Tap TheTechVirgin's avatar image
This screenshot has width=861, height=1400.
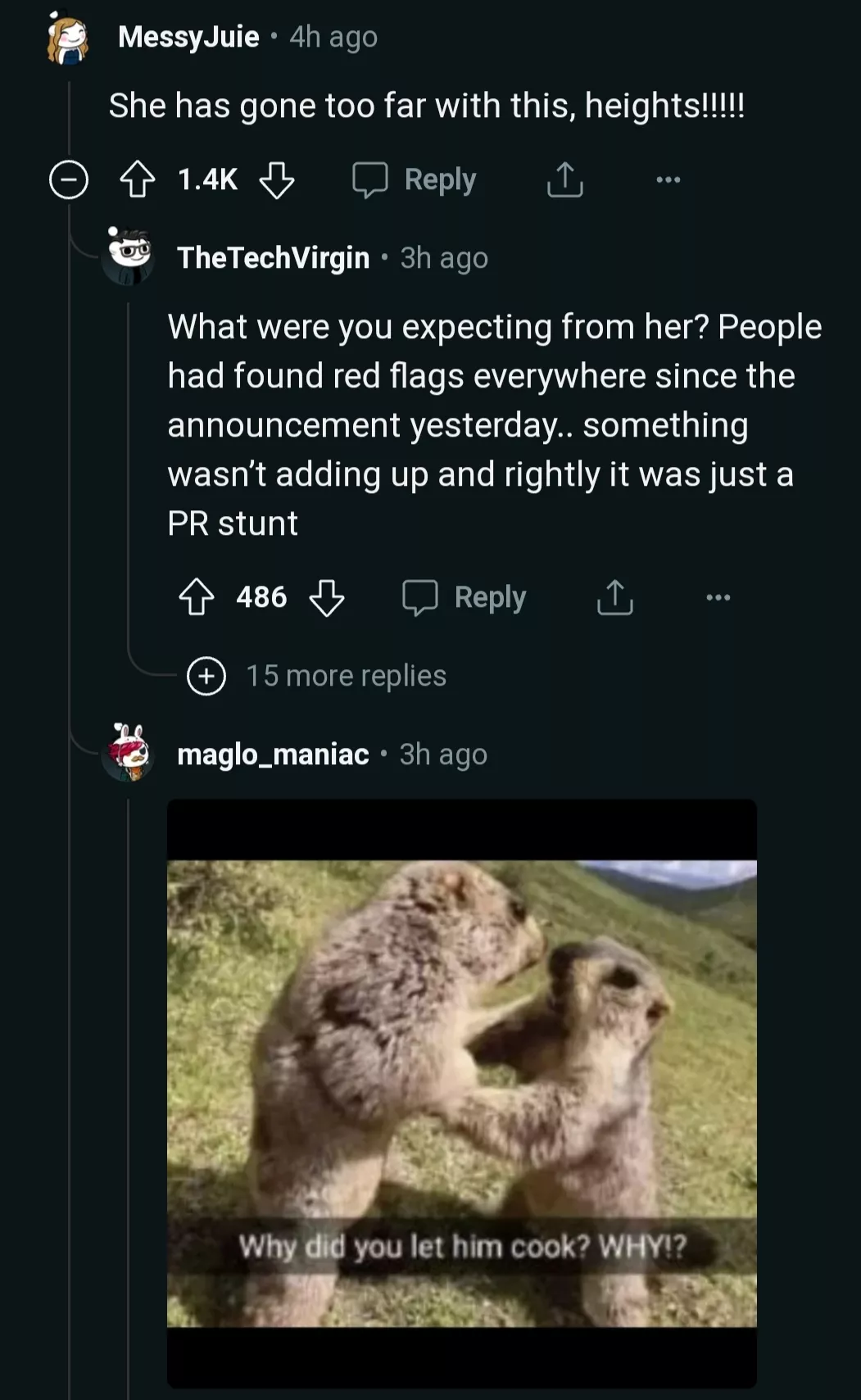point(129,256)
